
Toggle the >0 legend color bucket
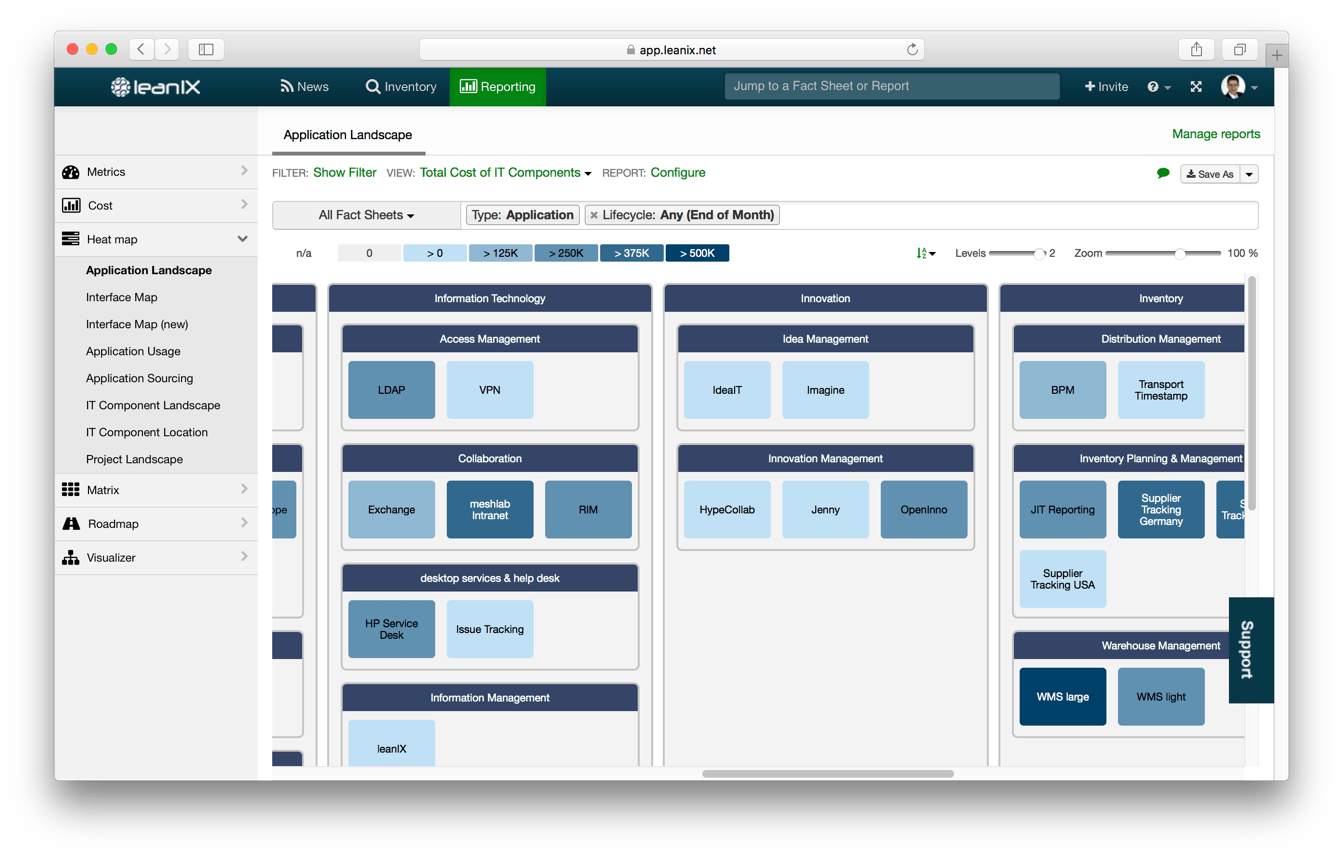pos(435,253)
